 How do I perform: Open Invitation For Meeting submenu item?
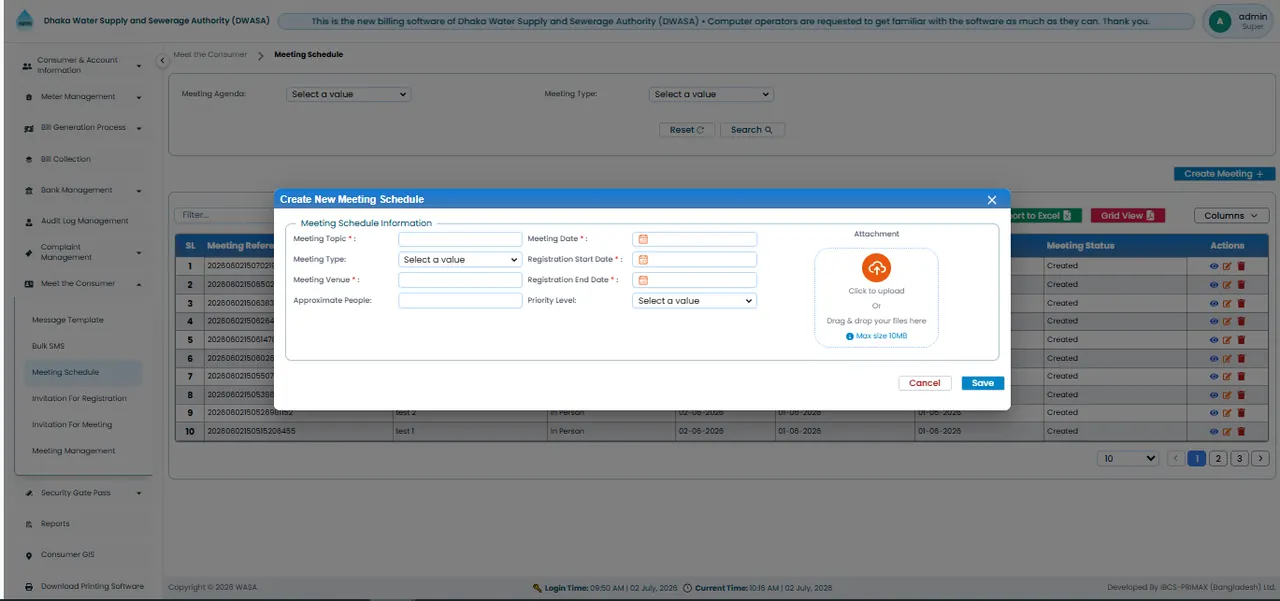72,424
